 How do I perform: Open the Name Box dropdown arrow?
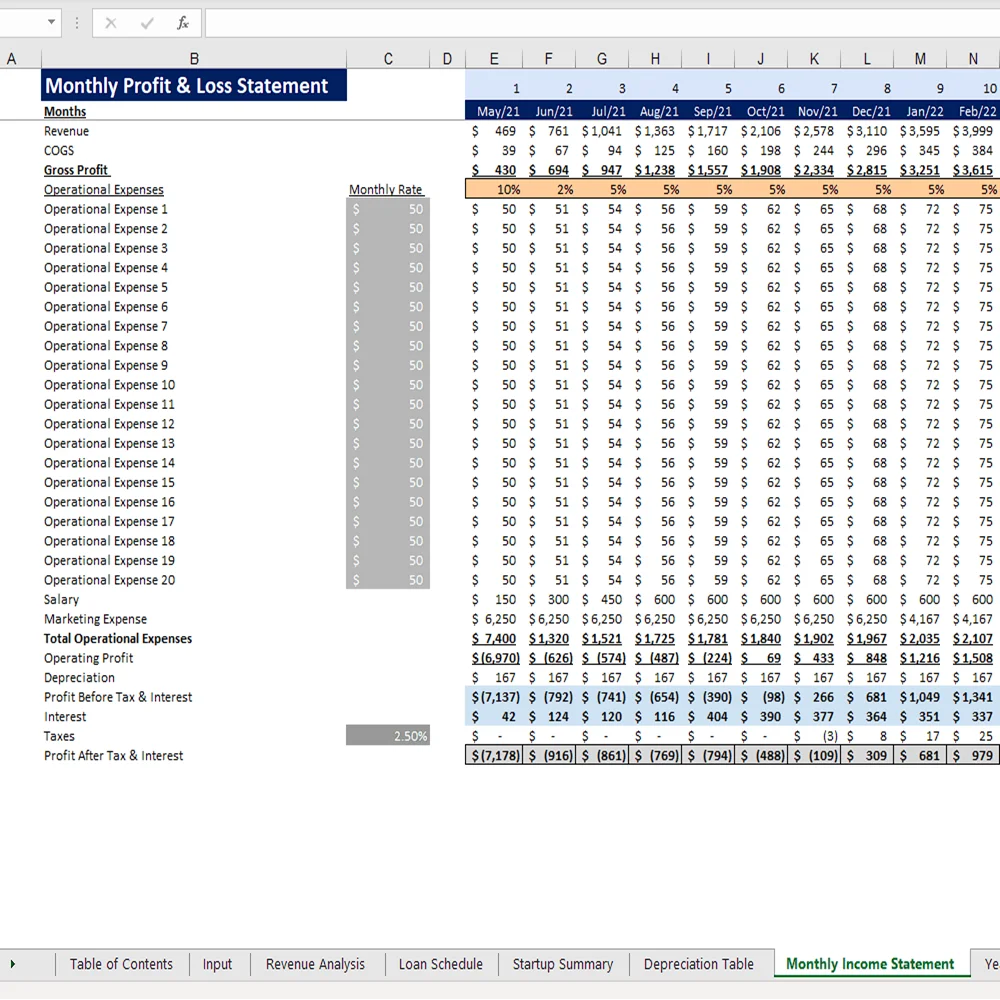pos(51,23)
